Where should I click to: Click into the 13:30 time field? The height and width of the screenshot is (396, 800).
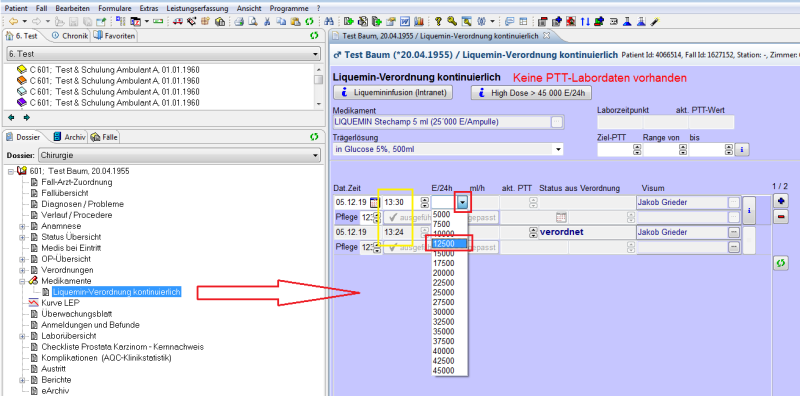[x=401, y=203]
